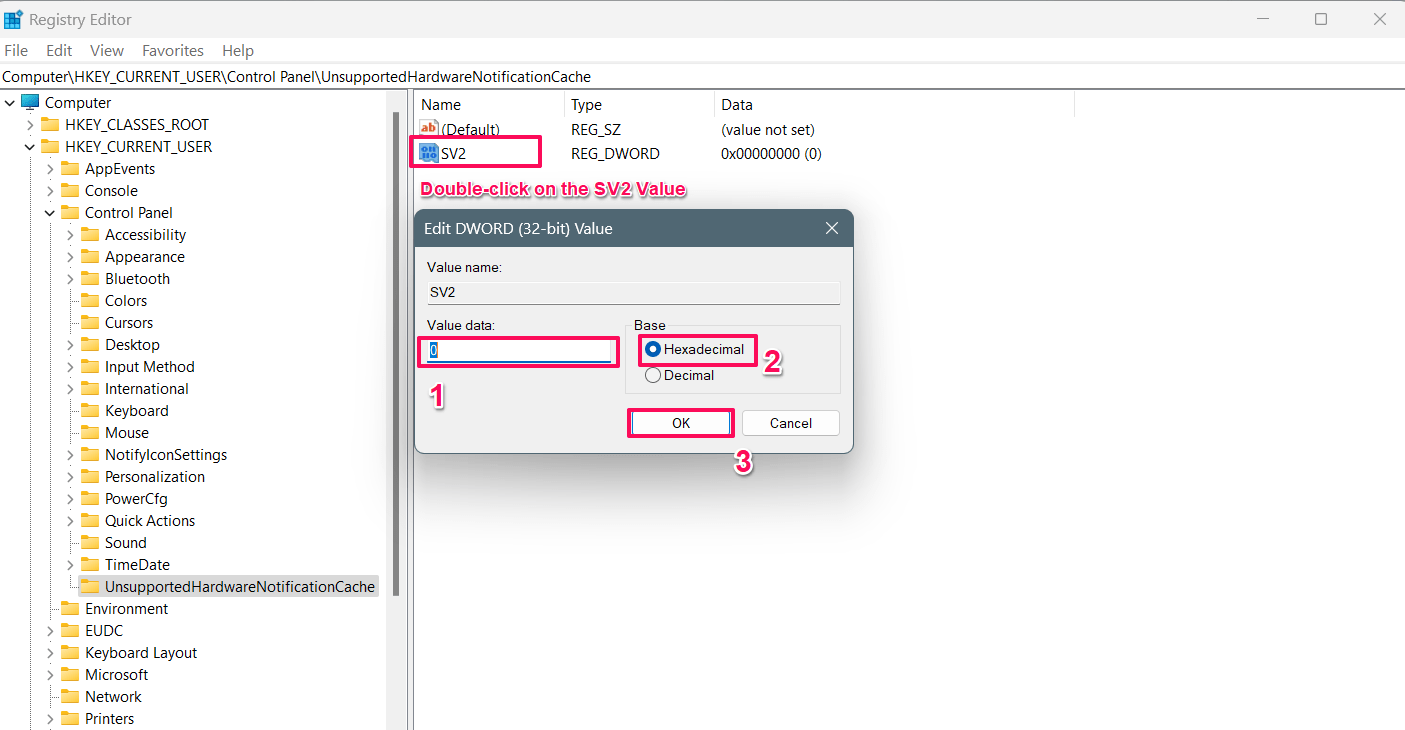
Task: Cancel the Edit DWORD dialog
Action: coord(791,423)
